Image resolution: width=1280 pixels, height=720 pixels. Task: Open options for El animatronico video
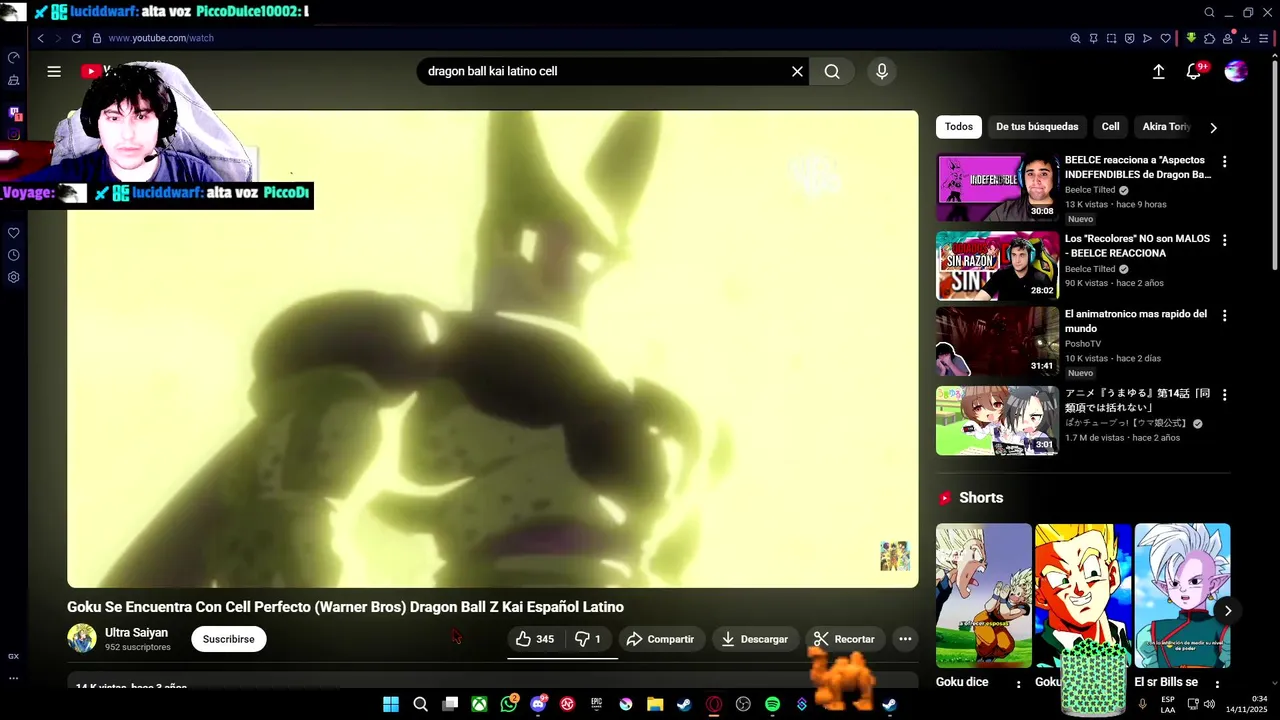pyautogui.click(x=1224, y=315)
